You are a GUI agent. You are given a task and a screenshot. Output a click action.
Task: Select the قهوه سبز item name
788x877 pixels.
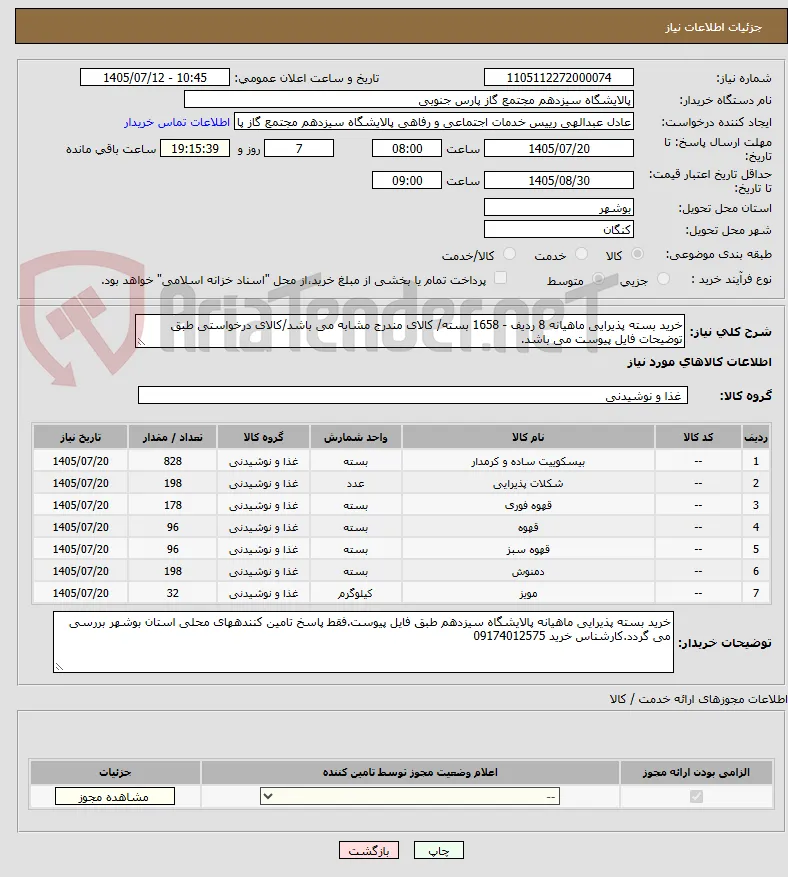tap(528, 550)
